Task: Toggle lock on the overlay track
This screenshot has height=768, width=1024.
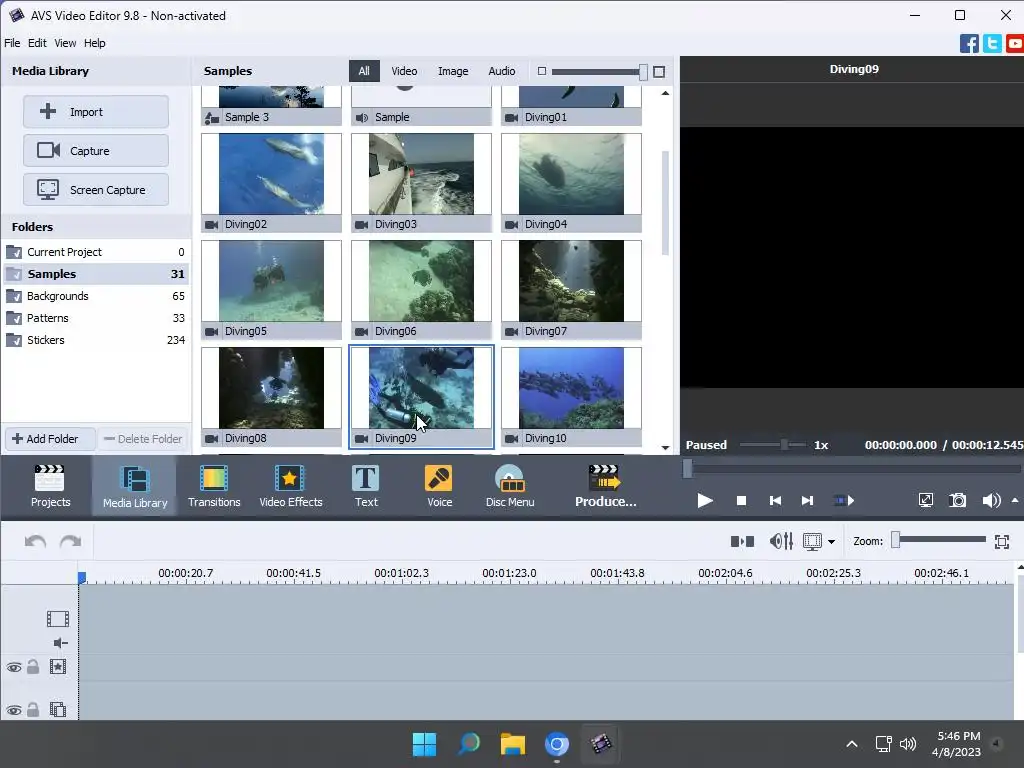Action: (33, 709)
